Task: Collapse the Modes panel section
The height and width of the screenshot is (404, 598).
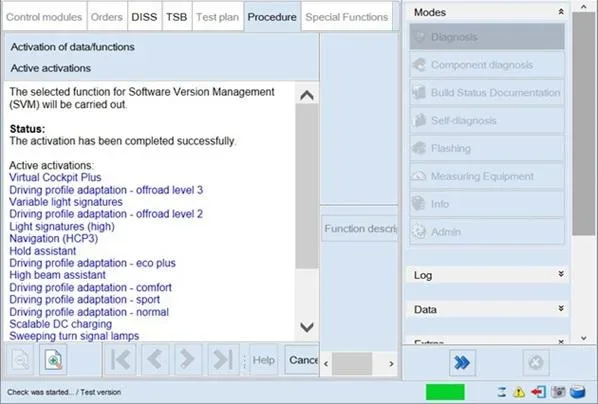Action: (x=561, y=12)
